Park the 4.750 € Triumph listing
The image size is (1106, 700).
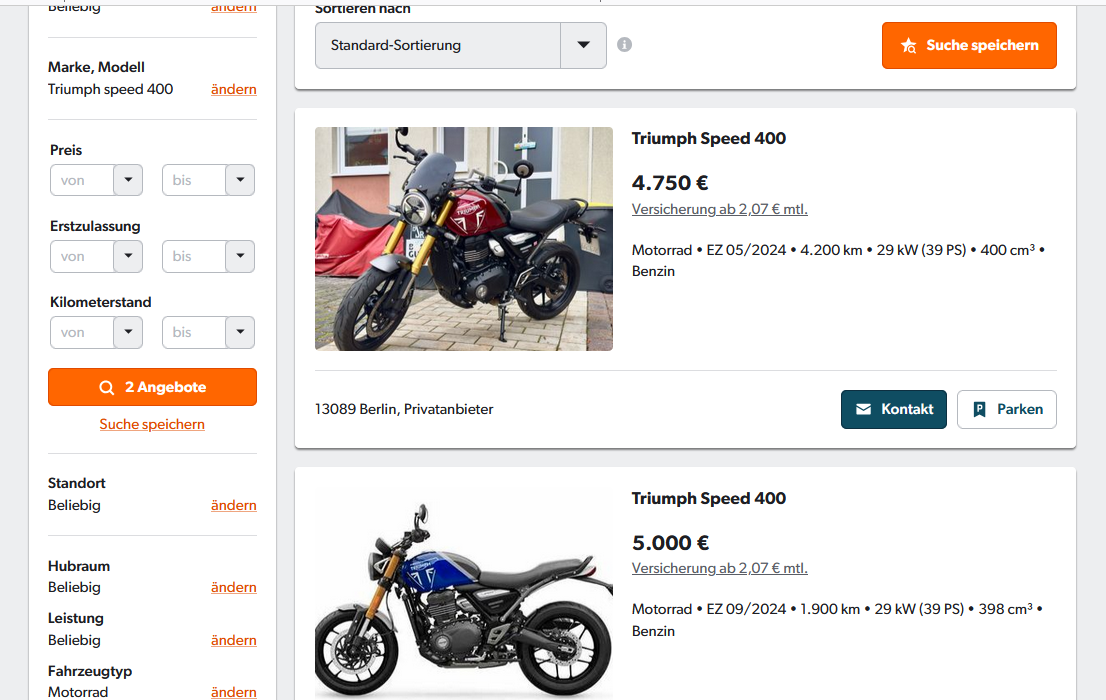[1006, 409]
